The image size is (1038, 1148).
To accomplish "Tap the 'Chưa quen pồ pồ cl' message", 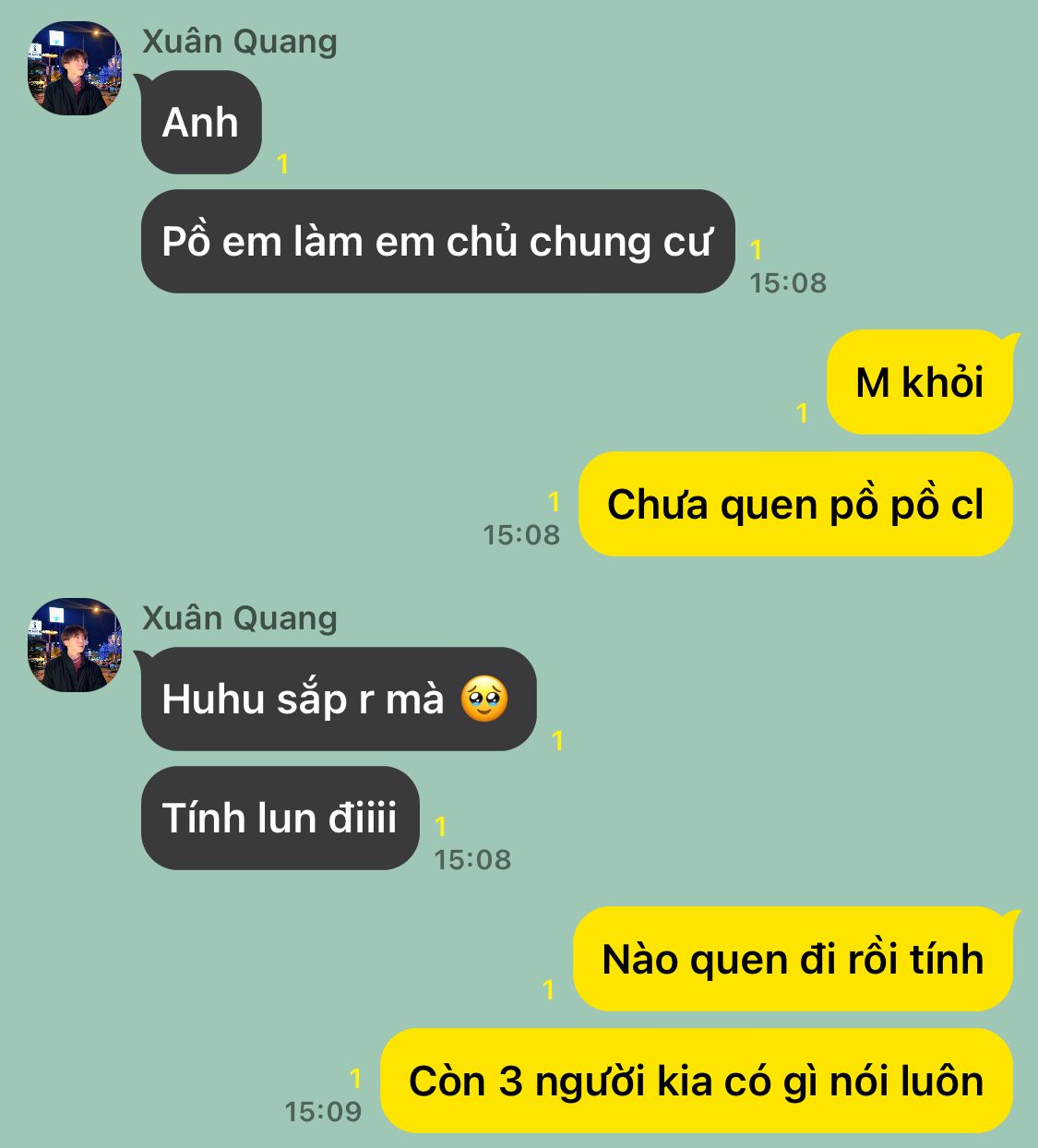I will click(x=795, y=504).
